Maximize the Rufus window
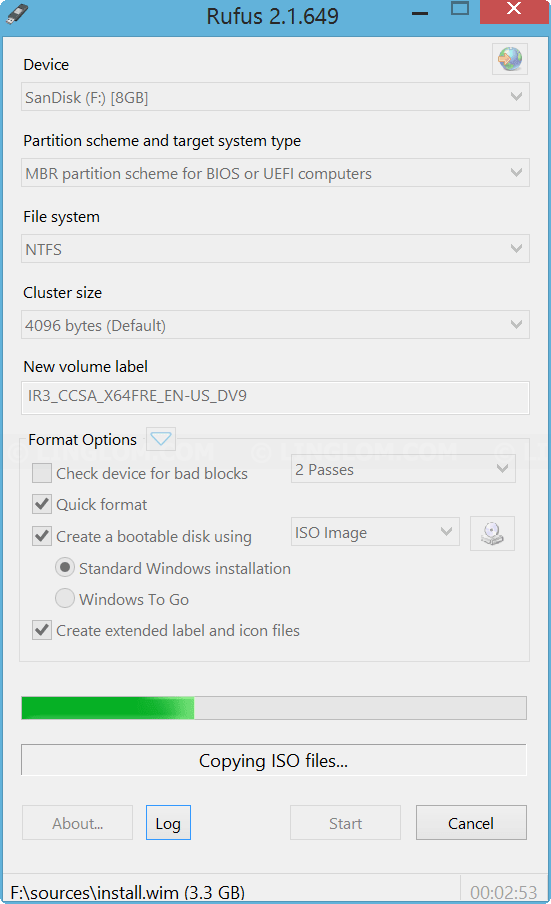This screenshot has width=551, height=904. tap(459, 9)
